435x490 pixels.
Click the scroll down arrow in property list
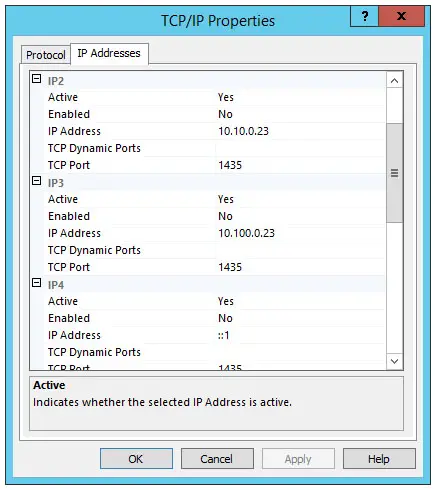(x=395, y=361)
